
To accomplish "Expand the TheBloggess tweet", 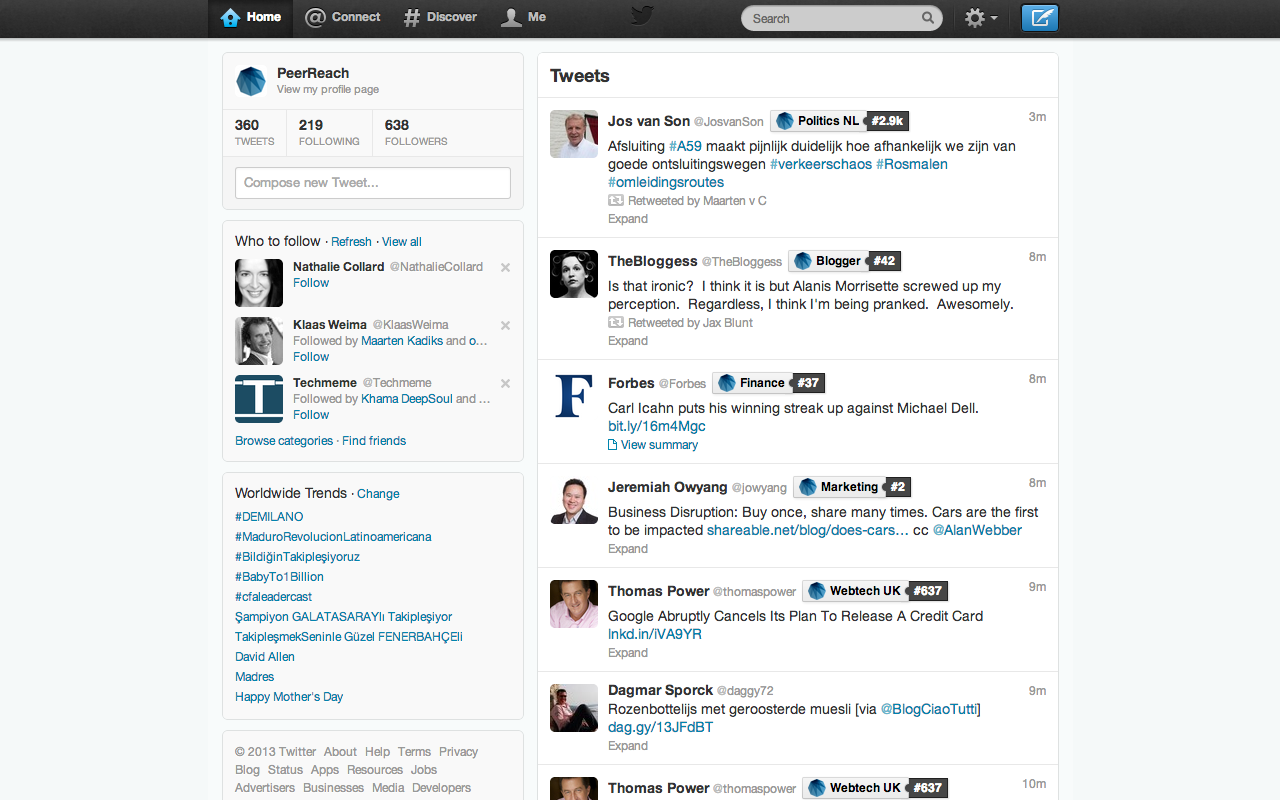I will 628,341.
